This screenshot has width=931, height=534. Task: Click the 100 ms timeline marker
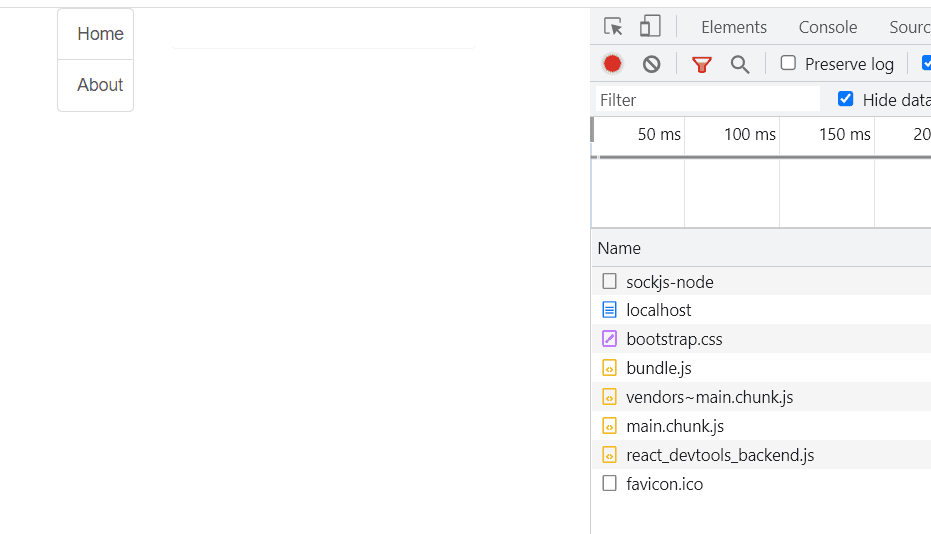[750, 134]
